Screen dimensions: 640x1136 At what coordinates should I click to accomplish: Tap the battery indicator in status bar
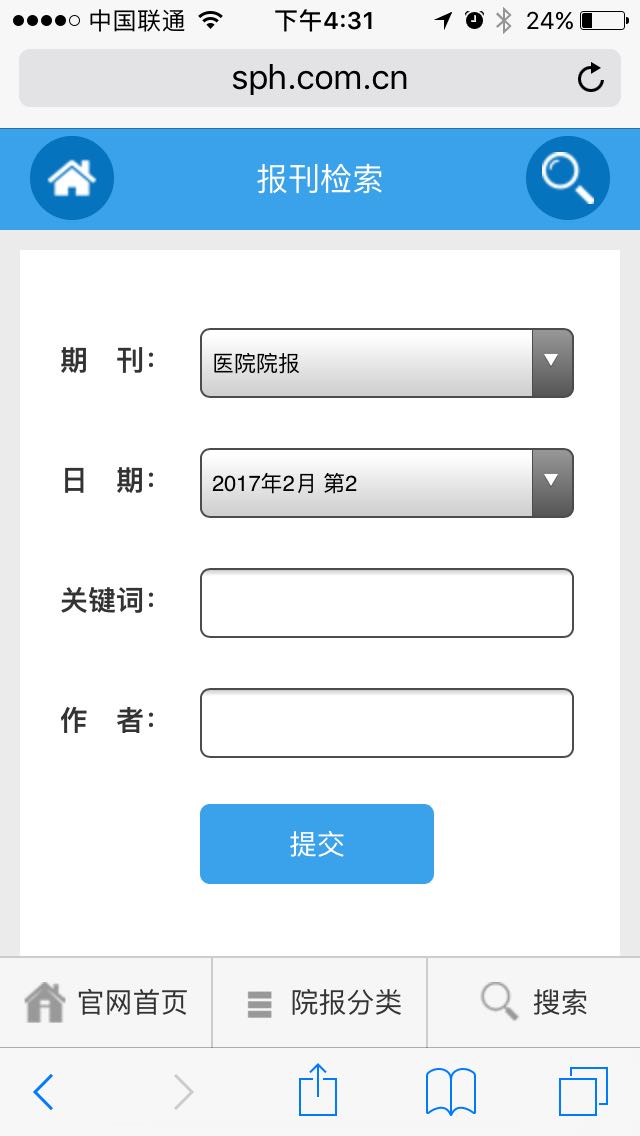[x=601, y=20]
